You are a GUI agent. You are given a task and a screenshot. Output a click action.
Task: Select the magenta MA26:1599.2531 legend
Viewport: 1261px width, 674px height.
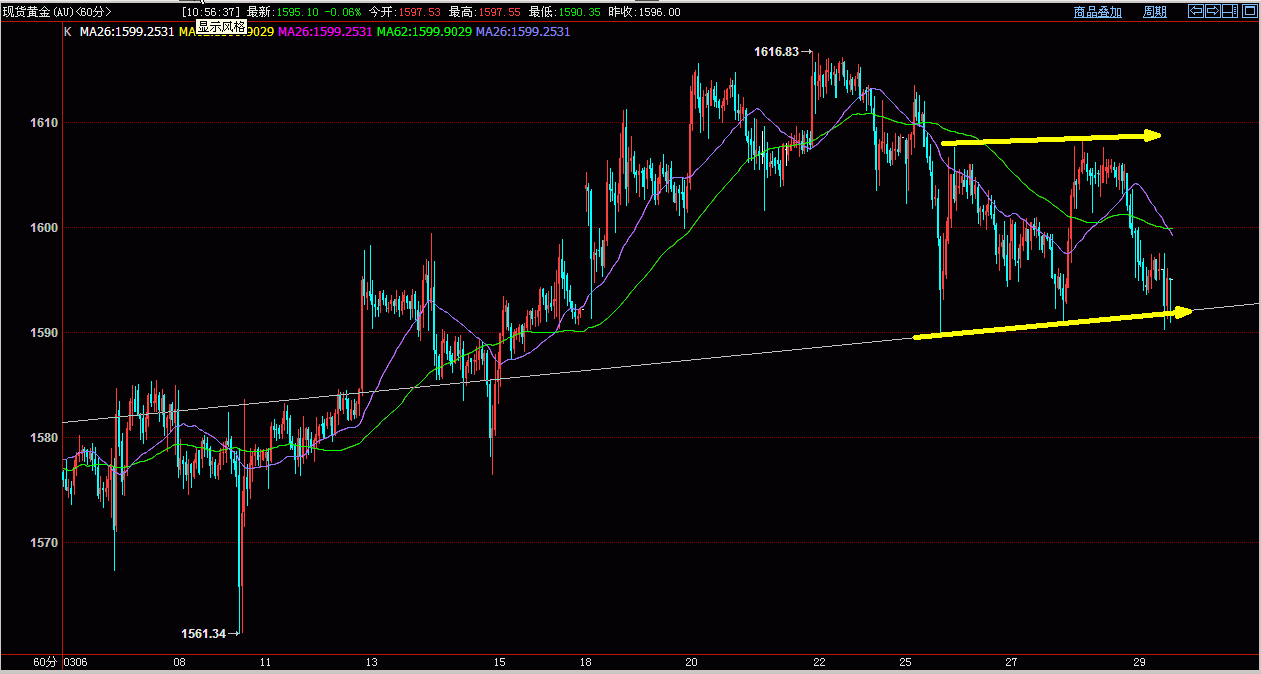325,32
